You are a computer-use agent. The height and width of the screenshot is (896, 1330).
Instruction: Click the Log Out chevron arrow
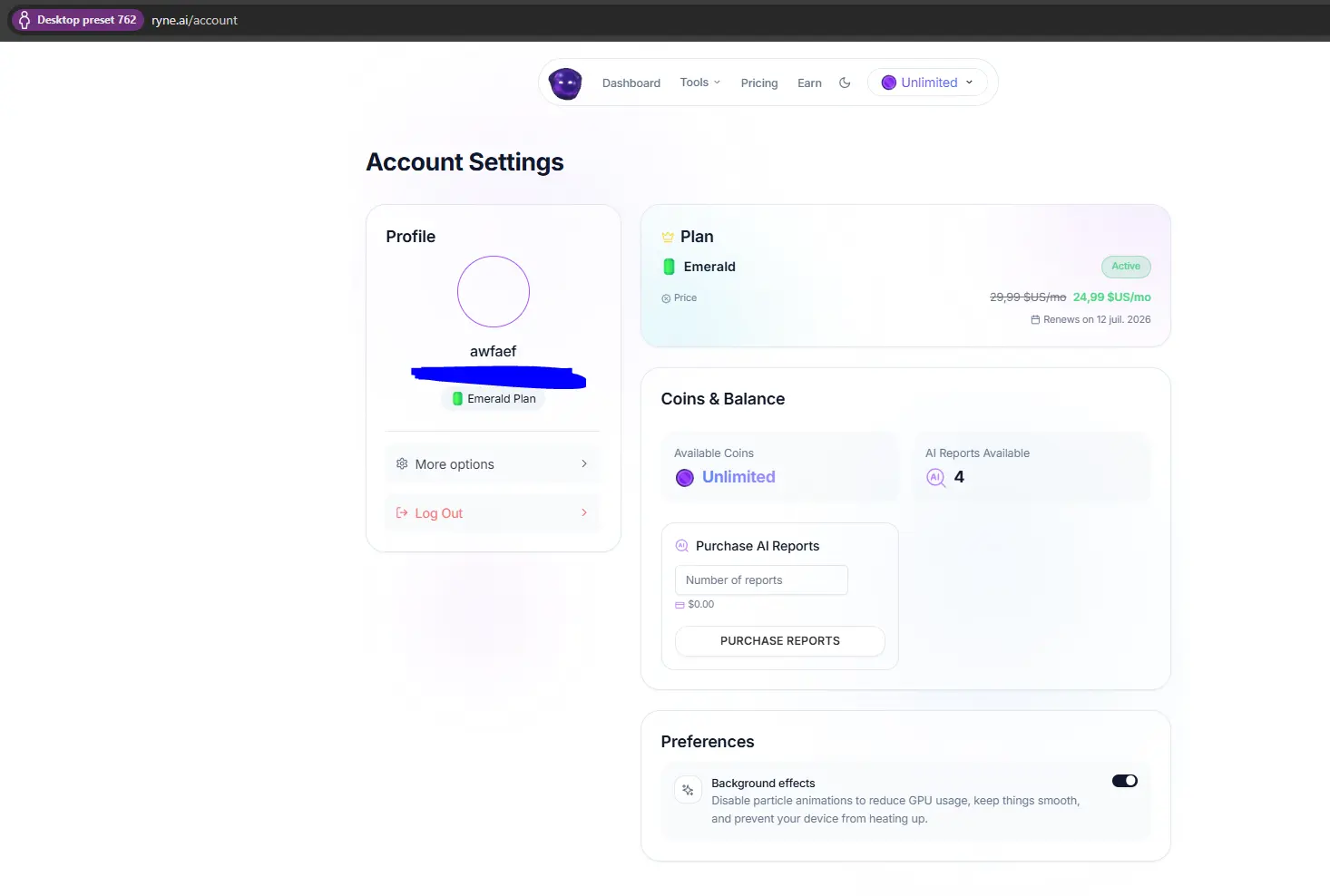click(584, 513)
